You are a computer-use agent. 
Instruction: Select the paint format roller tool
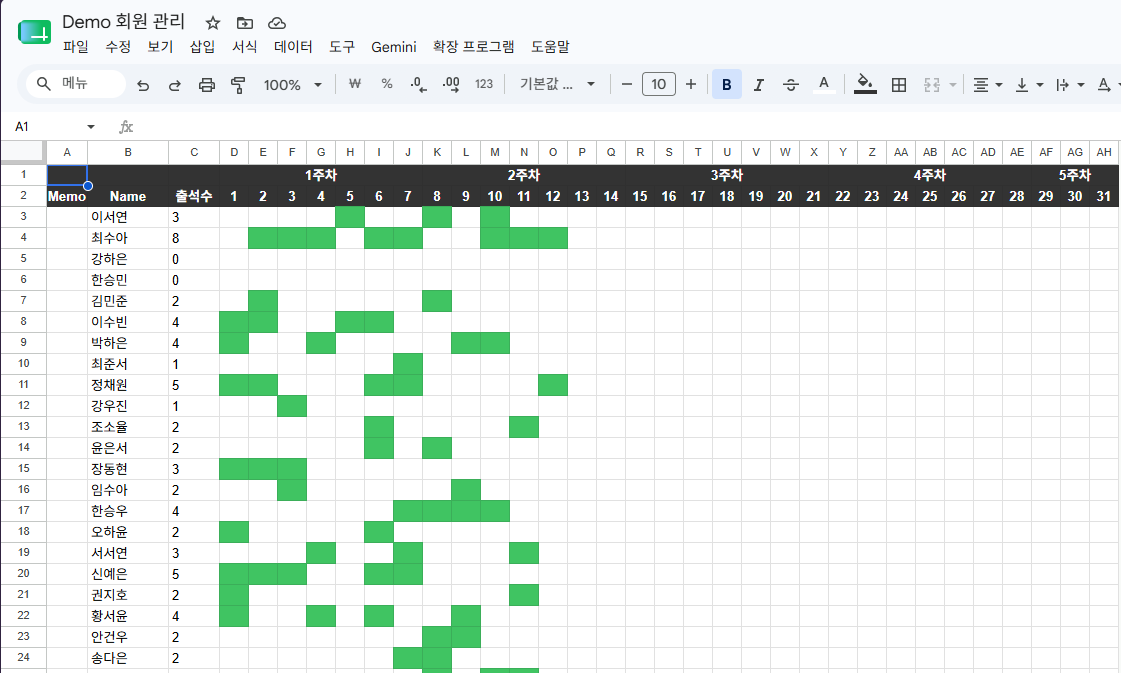pos(238,85)
